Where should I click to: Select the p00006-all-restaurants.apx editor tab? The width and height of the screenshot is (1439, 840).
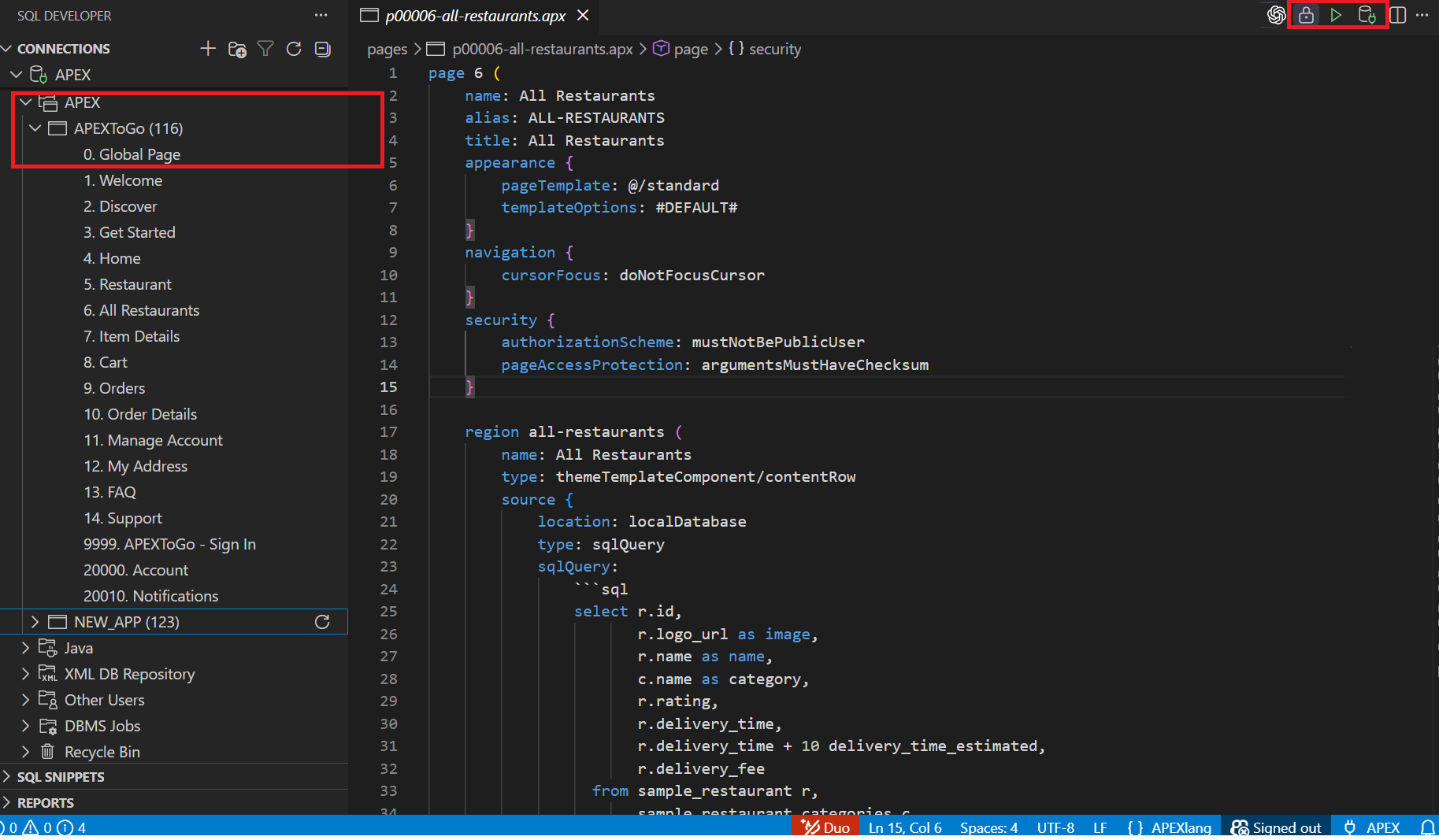click(x=475, y=16)
